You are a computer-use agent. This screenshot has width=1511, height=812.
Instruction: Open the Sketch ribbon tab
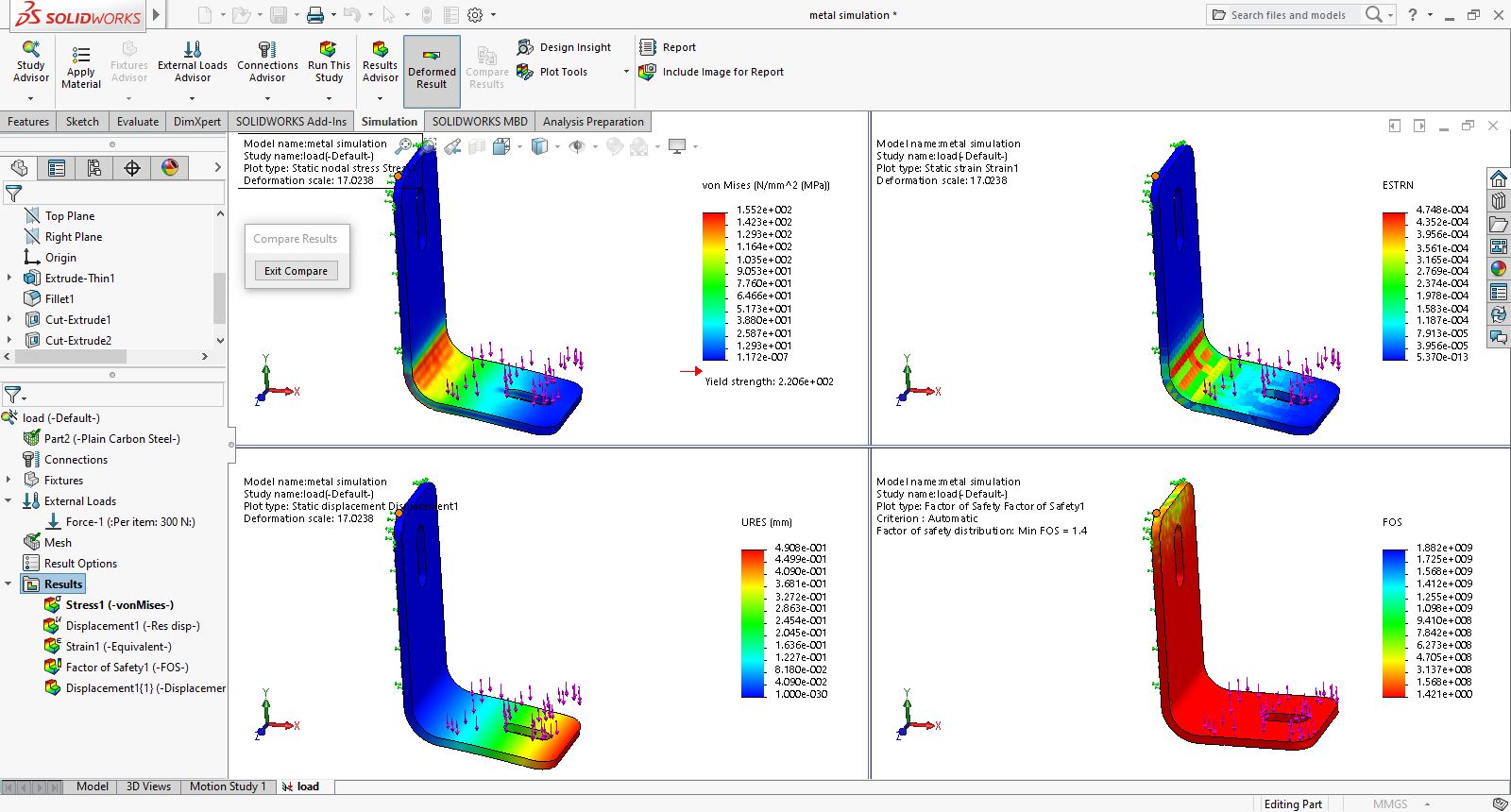click(82, 122)
